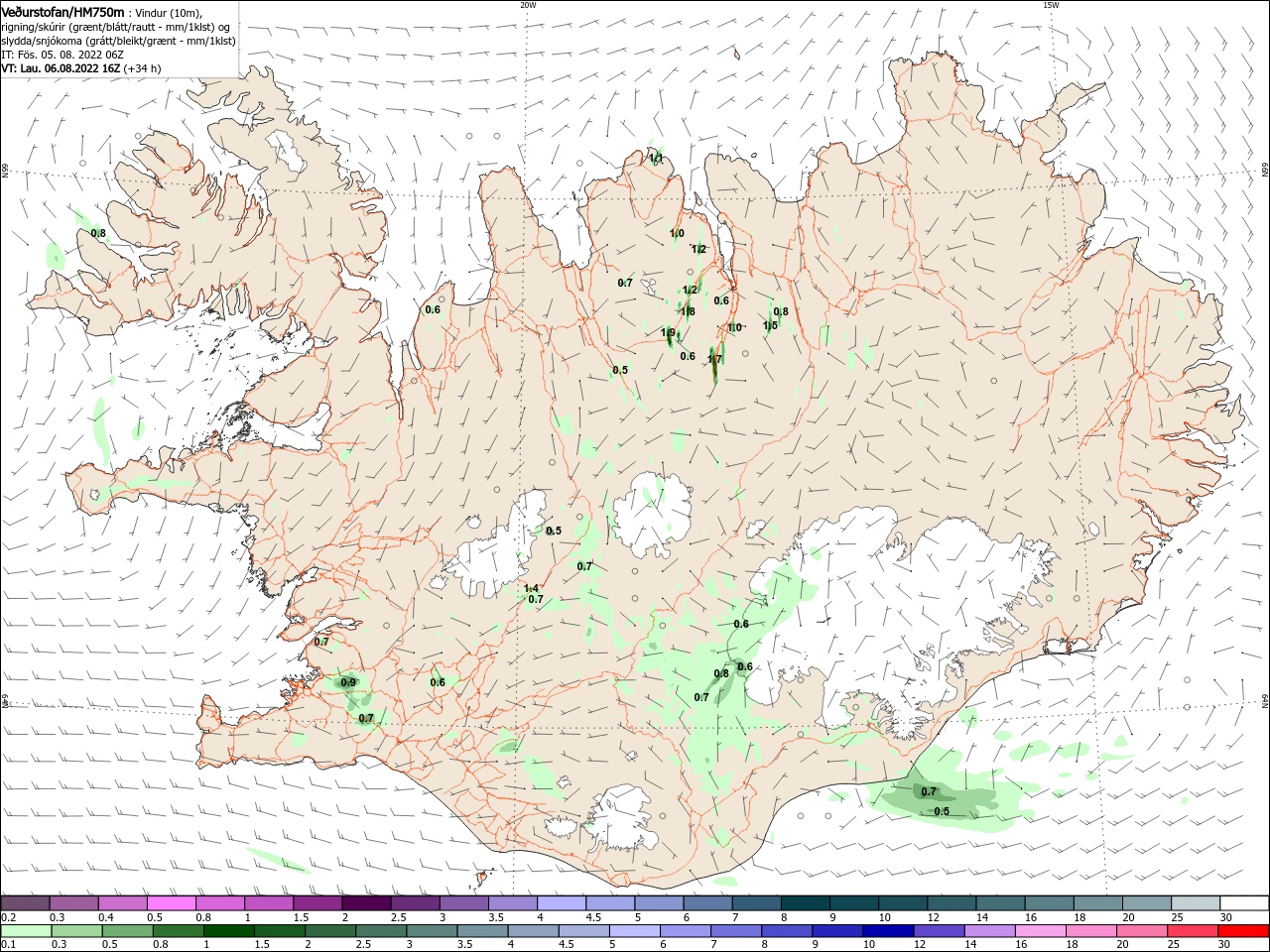Click the 1.9 precipitation value on the map
Screen dimensions: 1270x952
[x=669, y=333]
